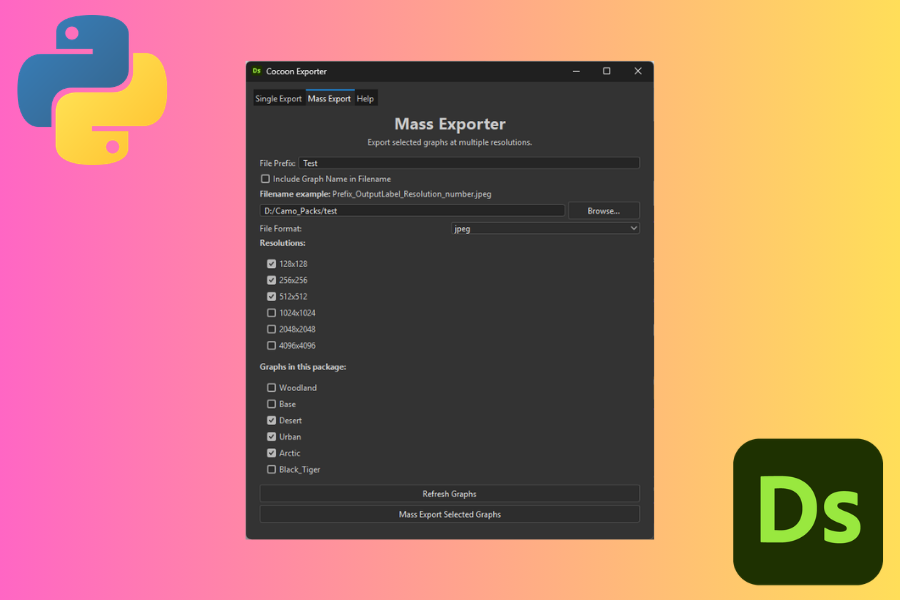Check the Woodland graph
Screen dimensions: 900x600
(271, 388)
